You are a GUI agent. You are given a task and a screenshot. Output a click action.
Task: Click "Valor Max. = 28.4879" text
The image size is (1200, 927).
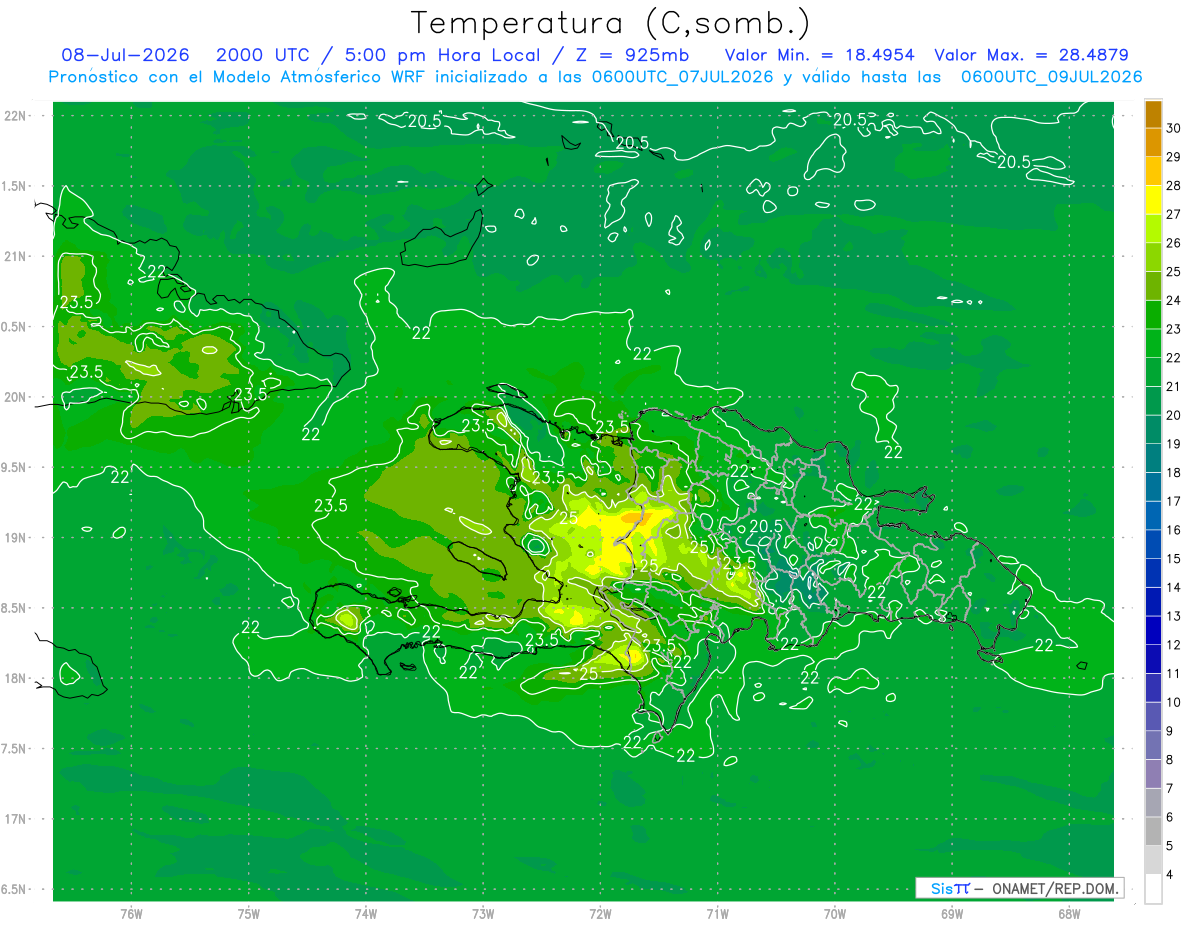[x=1031, y=56]
